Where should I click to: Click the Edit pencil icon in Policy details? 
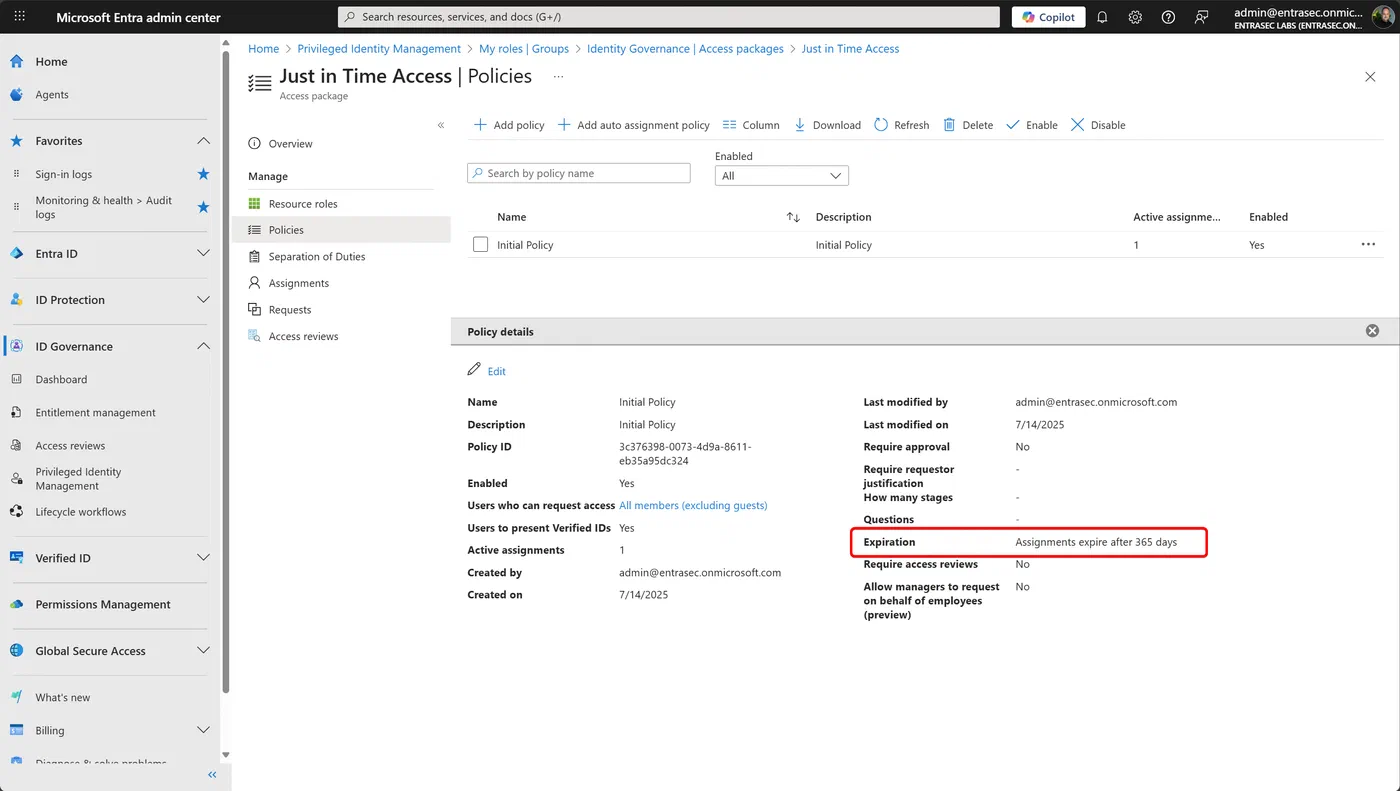pyautogui.click(x=474, y=370)
